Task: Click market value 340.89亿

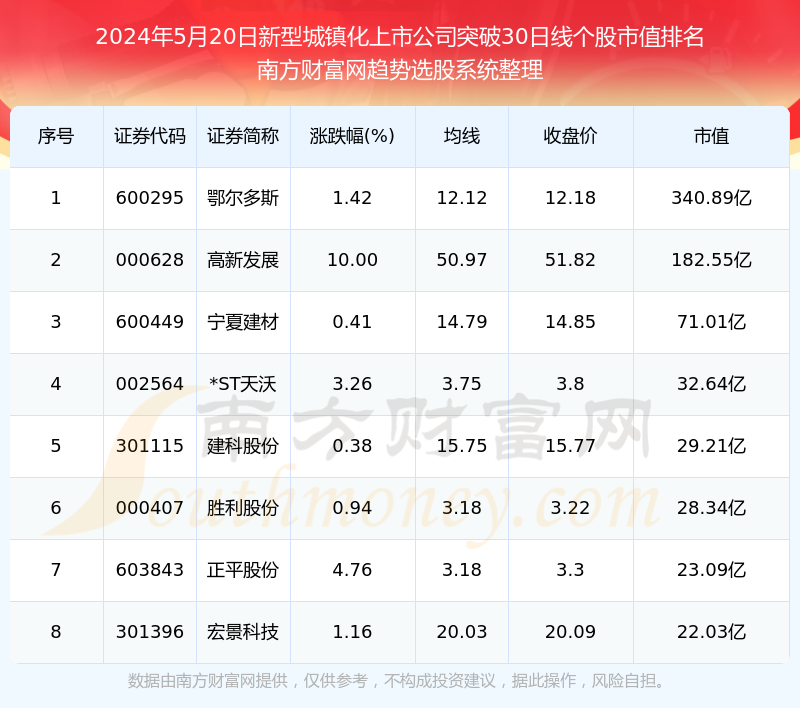Action: click(711, 198)
